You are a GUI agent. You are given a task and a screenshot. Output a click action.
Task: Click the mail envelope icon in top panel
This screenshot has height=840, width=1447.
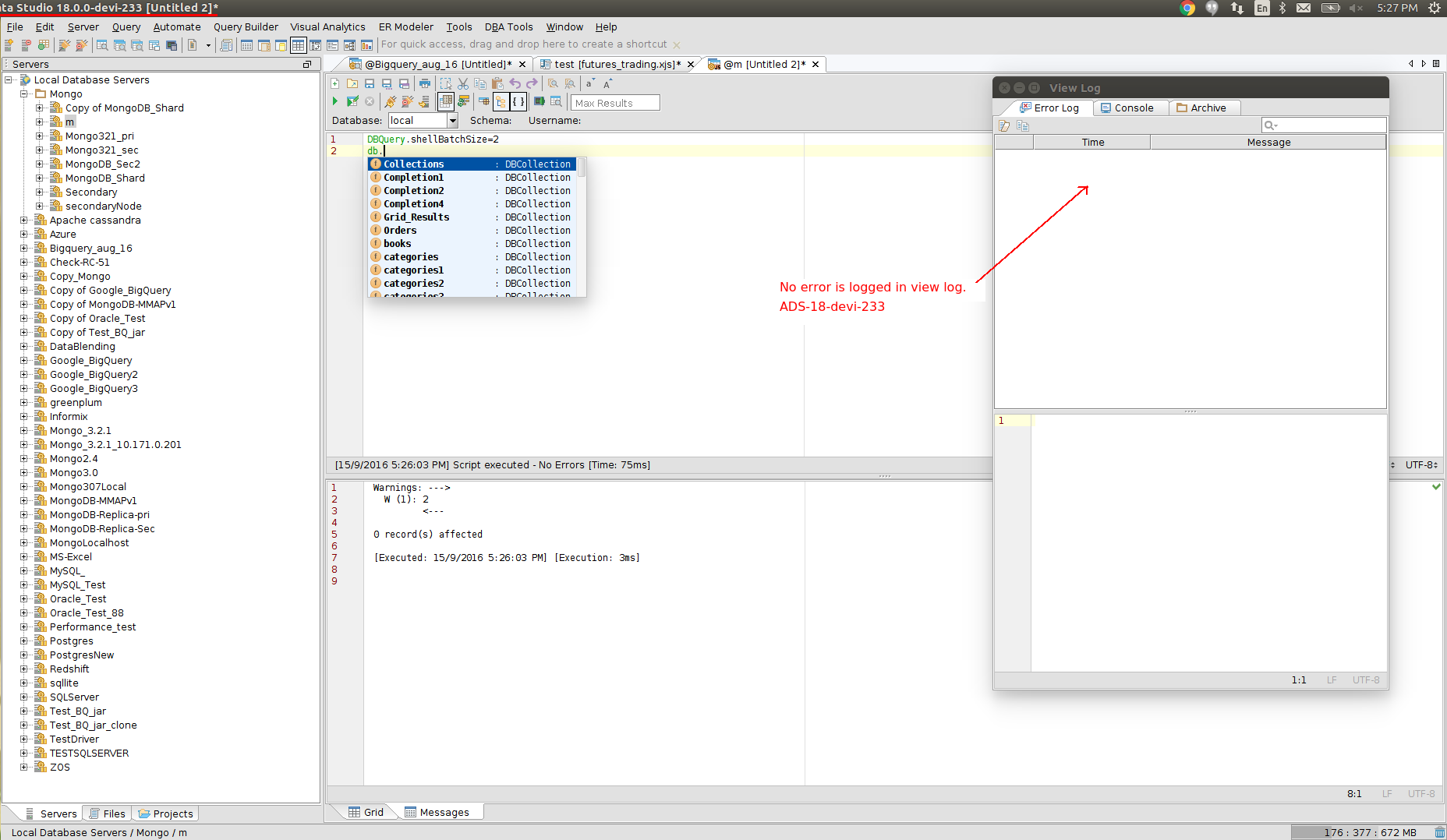(x=1304, y=8)
